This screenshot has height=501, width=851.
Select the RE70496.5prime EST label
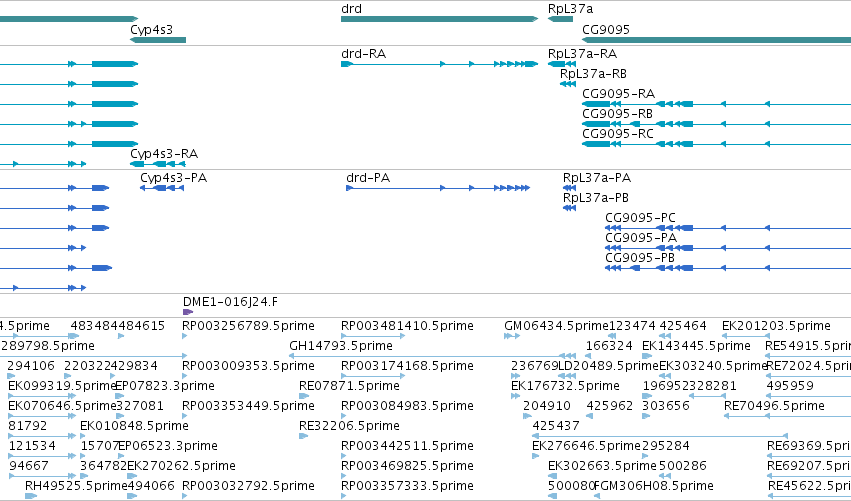pos(774,406)
